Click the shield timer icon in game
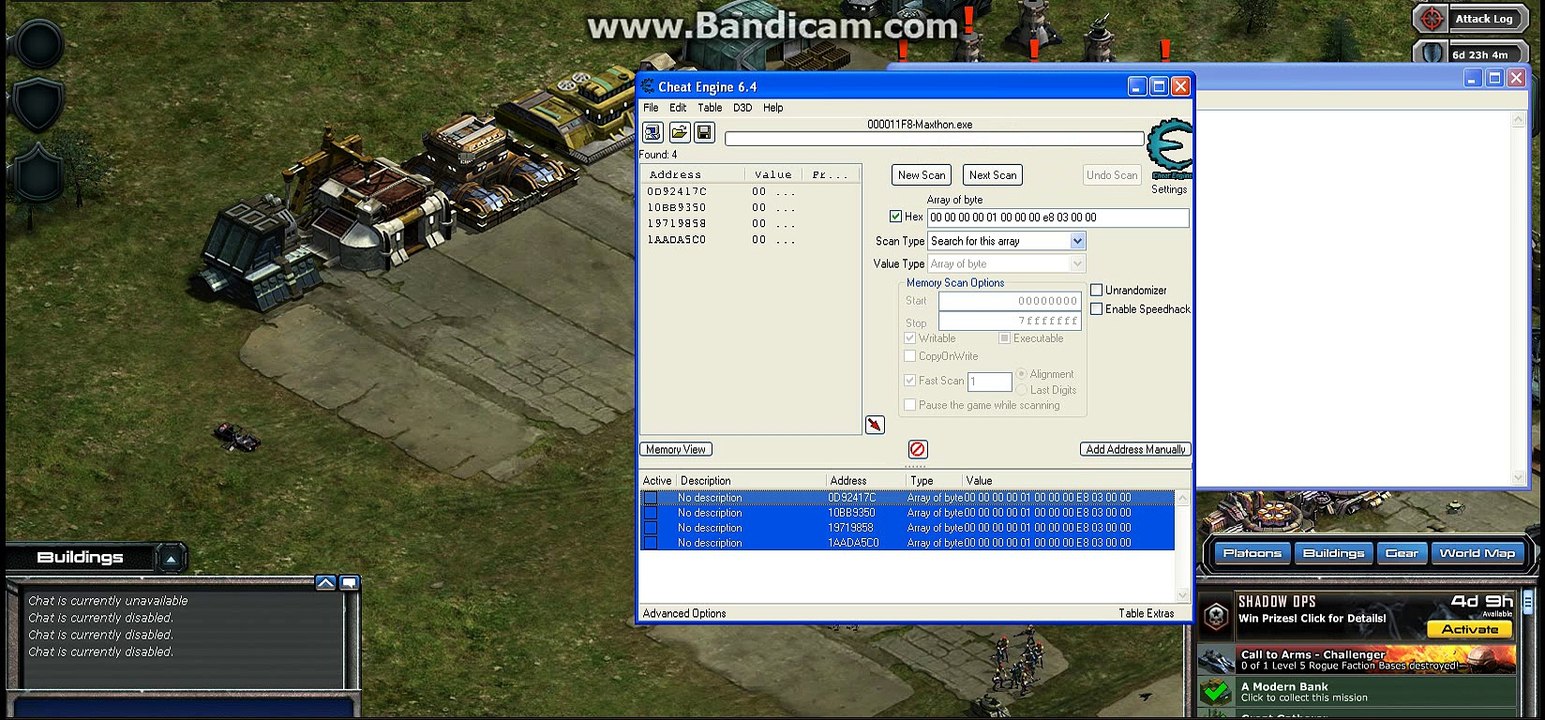This screenshot has height=720, width=1545. tap(1432, 54)
